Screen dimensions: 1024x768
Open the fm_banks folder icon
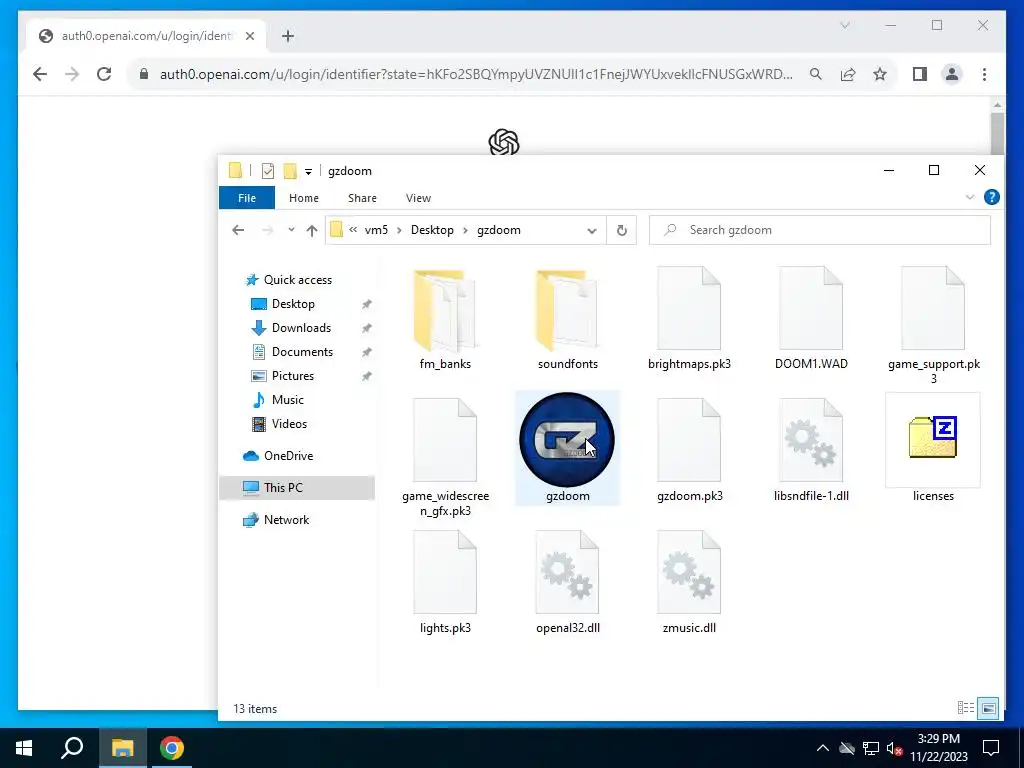tap(445, 311)
